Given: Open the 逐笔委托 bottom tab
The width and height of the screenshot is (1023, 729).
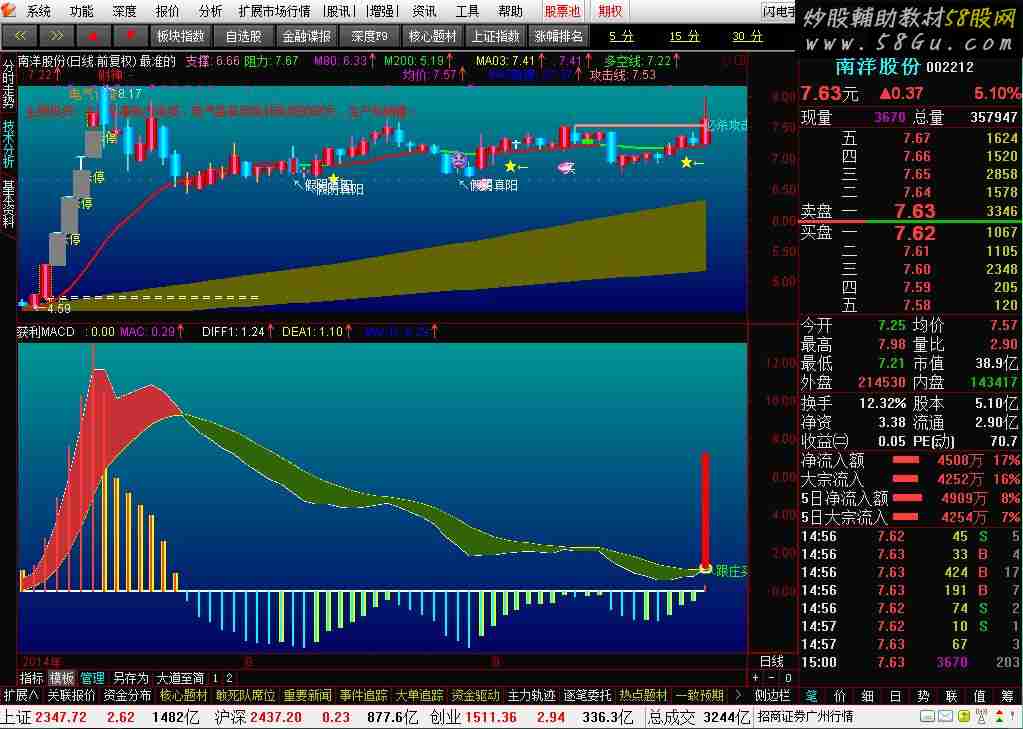Looking at the screenshot, I should (x=588, y=696).
